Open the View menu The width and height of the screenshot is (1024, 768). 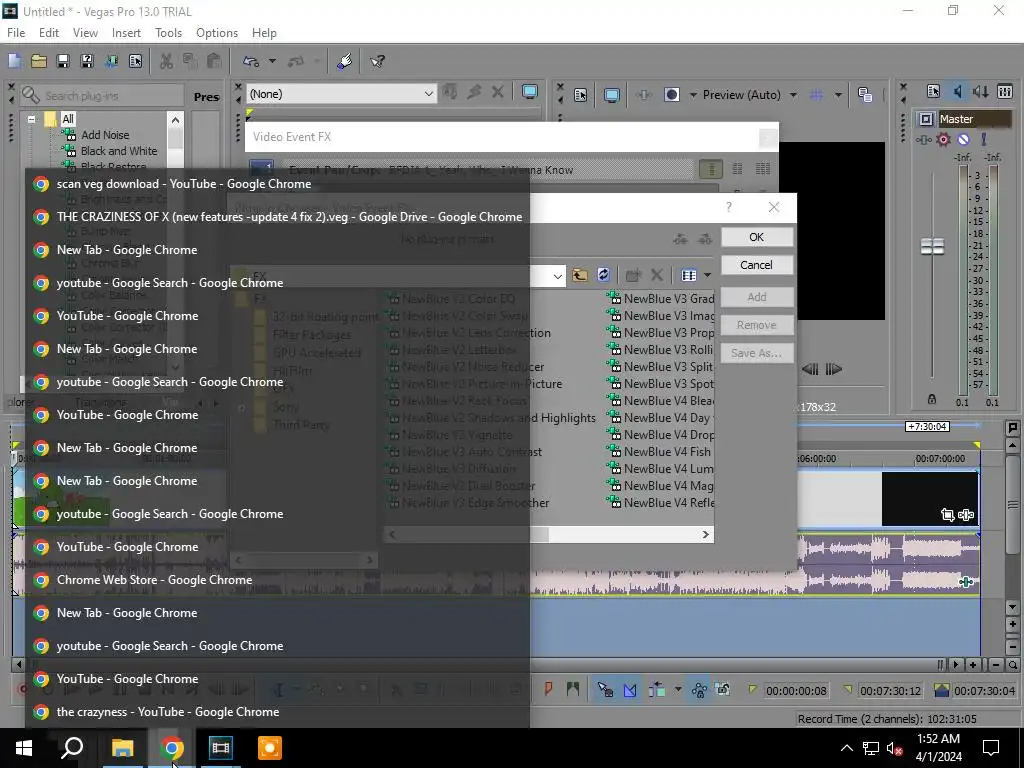[x=86, y=33]
